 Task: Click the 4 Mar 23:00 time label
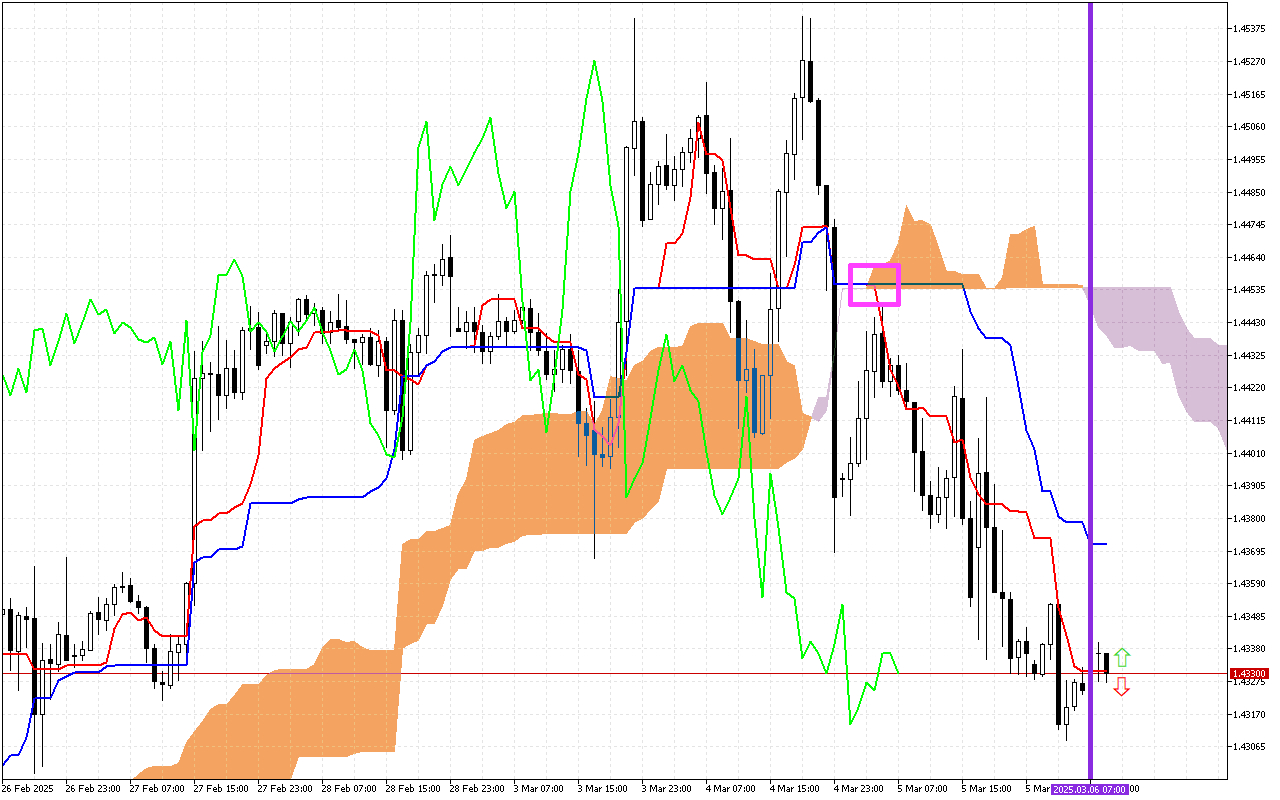click(x=859, y=789)
